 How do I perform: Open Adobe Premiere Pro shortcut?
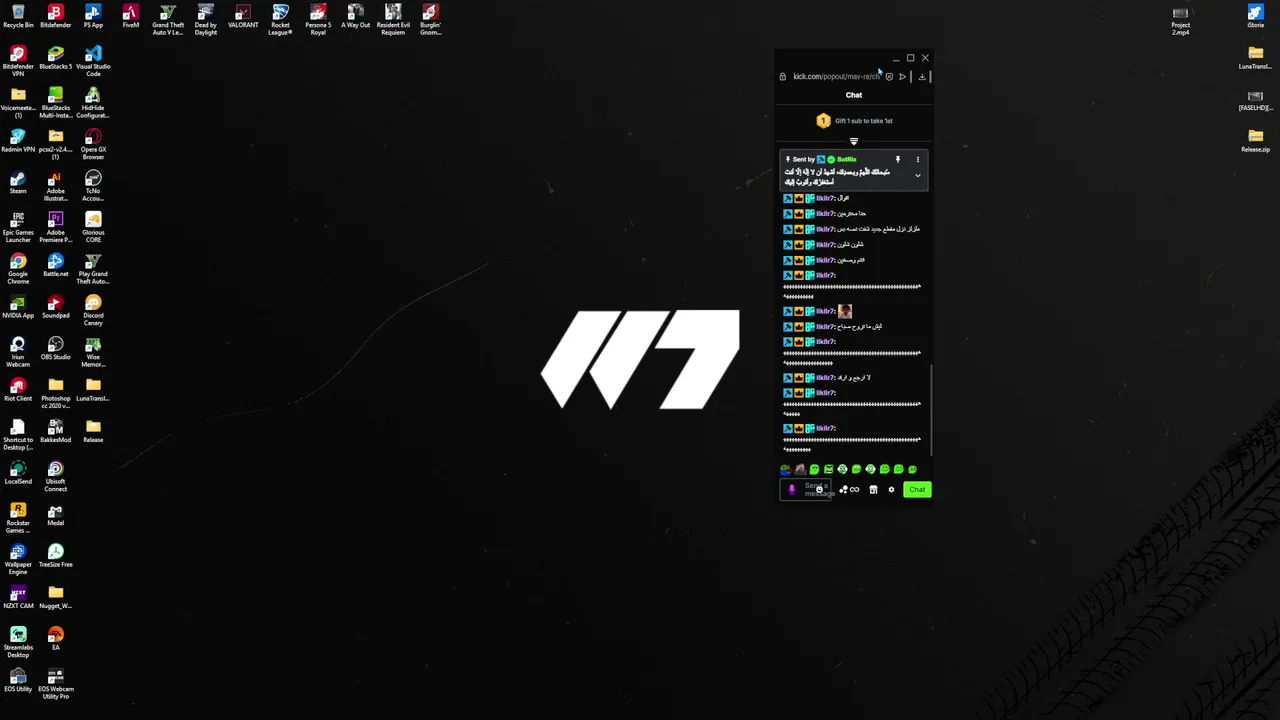55,228
